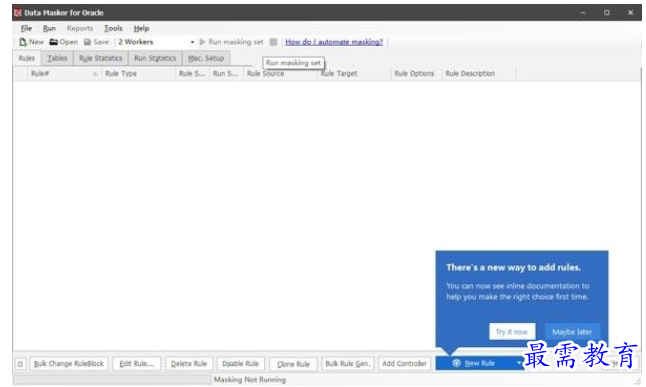Open the Run menu
This screenshot has width=646, height=387.
[x=49, y=28]
